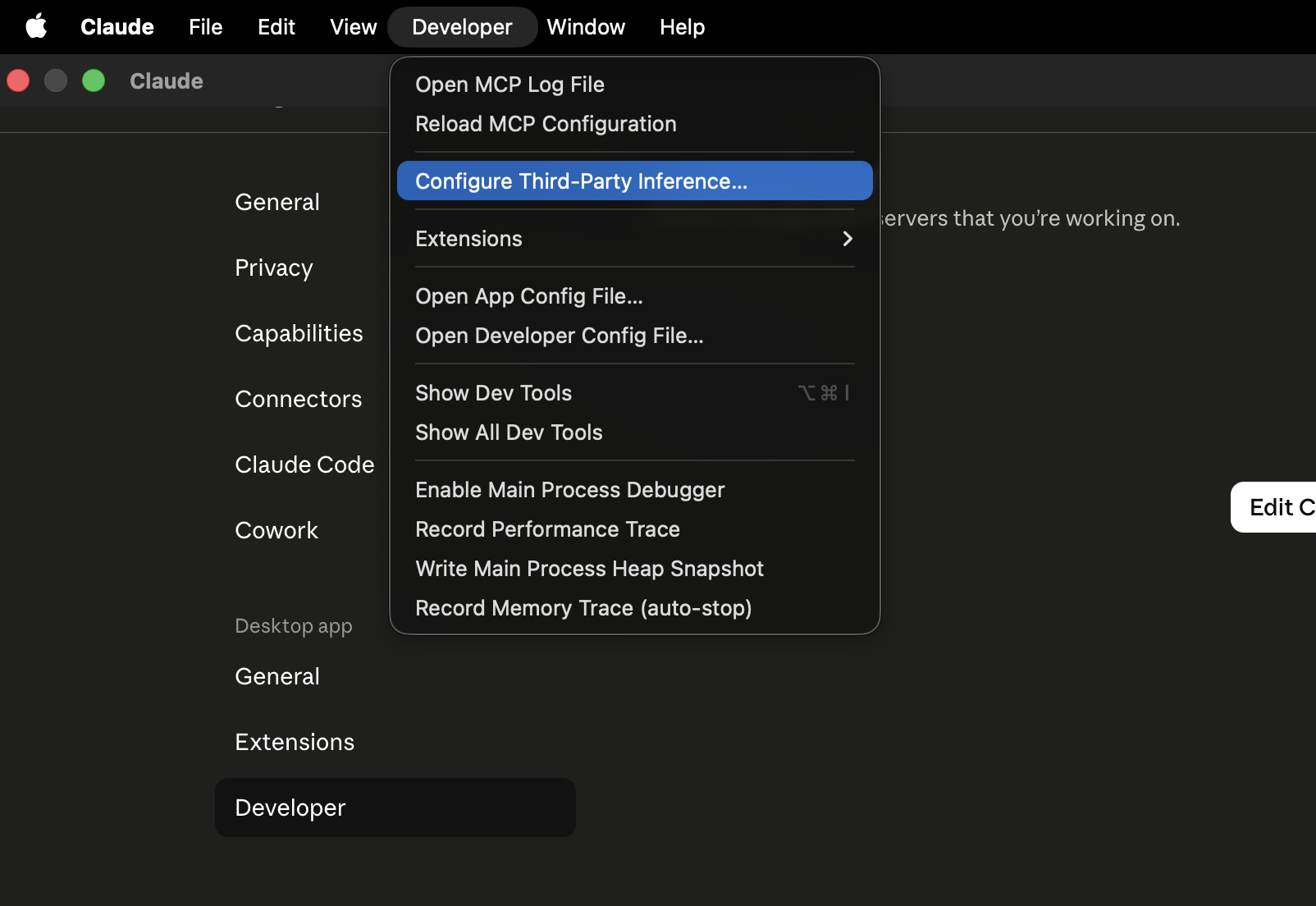Open the Apple menu
The height and width of the screenshot is (906, 1316).
click(x=36, y=27)
